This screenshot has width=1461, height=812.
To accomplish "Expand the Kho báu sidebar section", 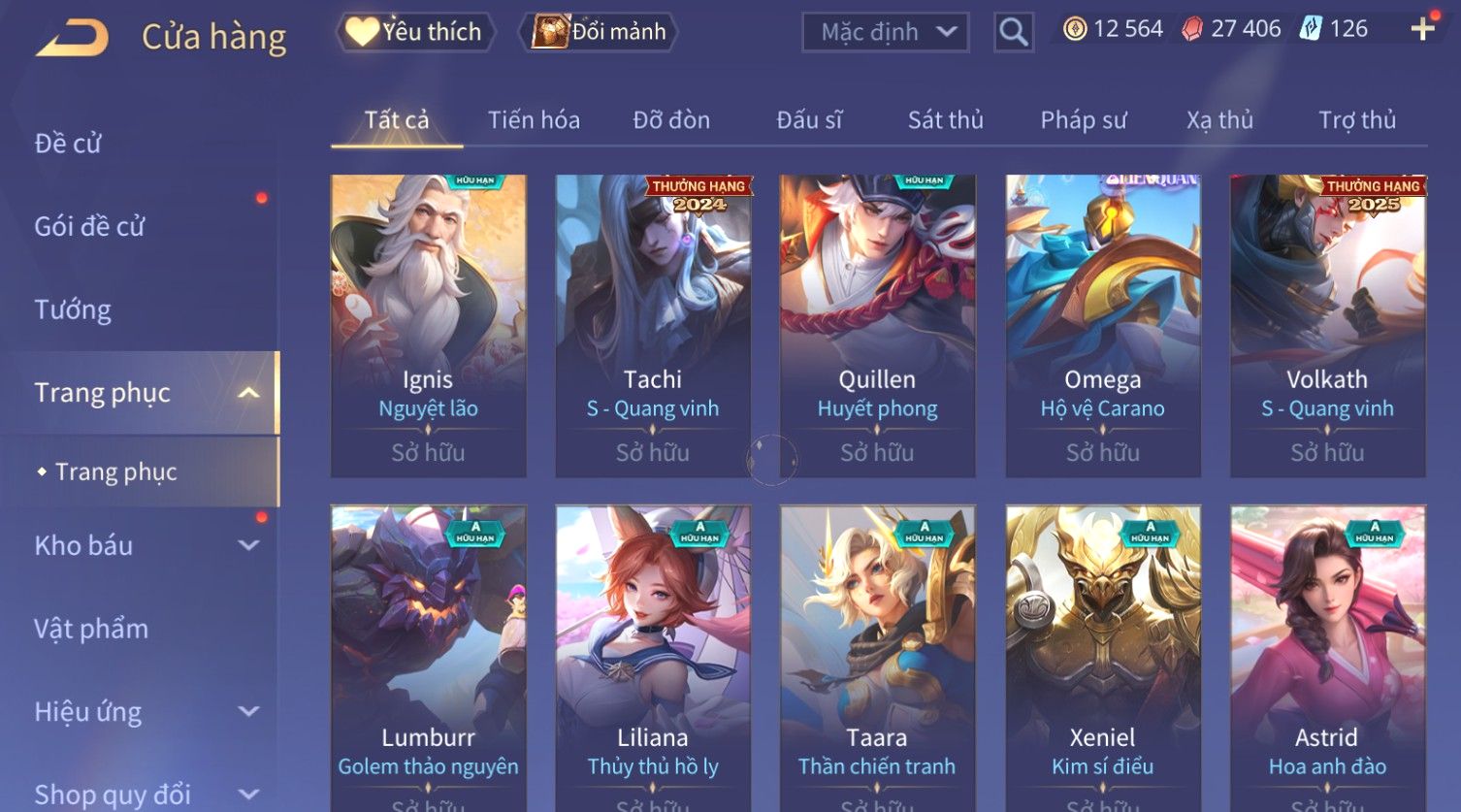I will (x=248, y=545).
